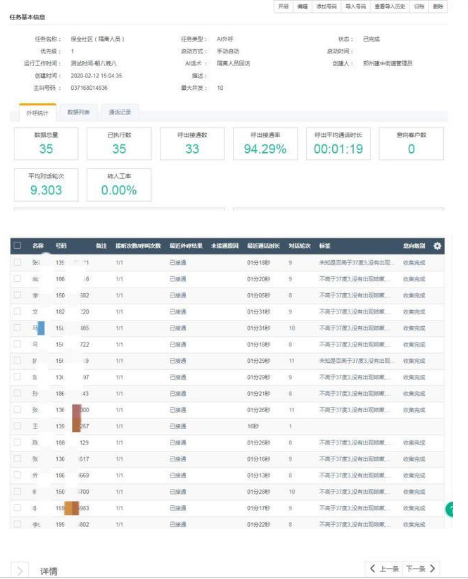
Task: Click the 导入号码 button
Action: click(x=355, y=7)
